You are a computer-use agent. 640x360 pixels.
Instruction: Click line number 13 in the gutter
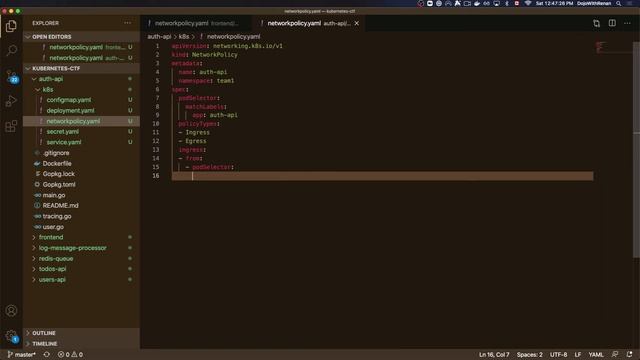[156, 150]
